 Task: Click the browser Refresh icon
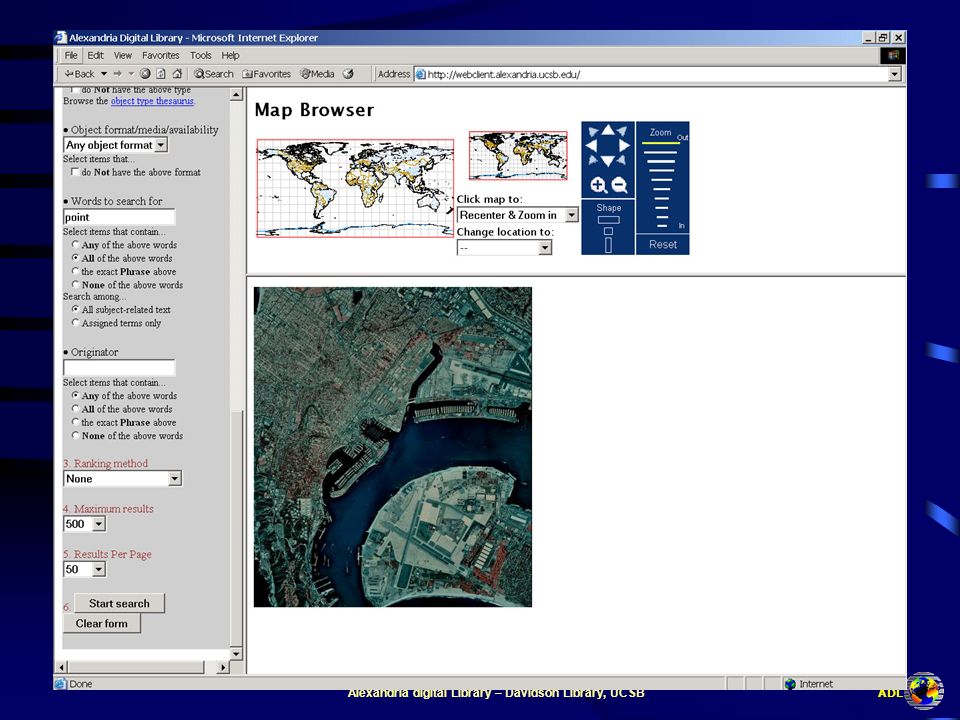(161, 73)
